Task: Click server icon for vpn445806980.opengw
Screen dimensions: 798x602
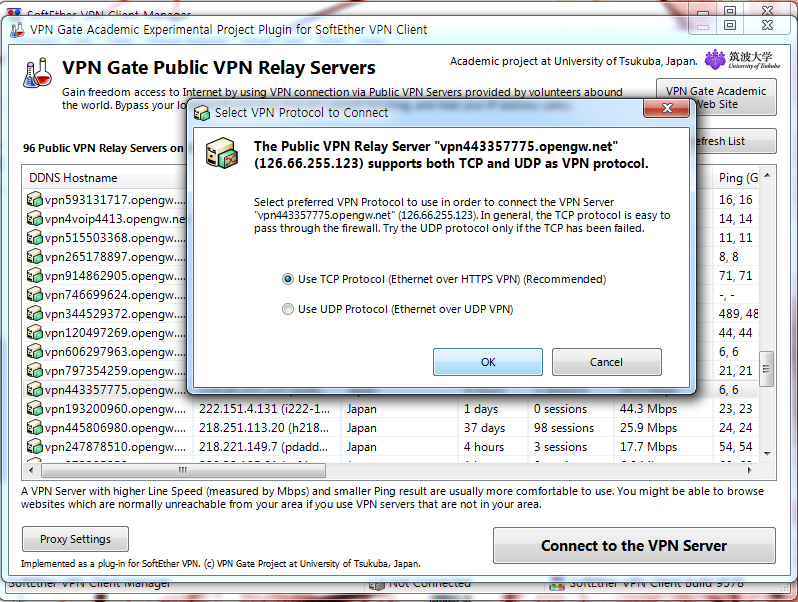Action: pyautogui.click(x=35, y=427)
